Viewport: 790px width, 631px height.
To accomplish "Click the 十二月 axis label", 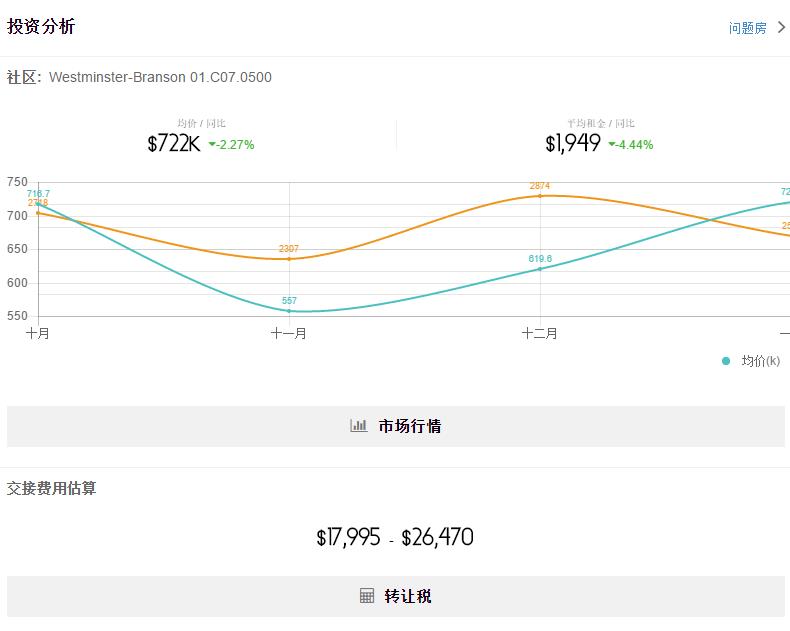I will (540, 334).
